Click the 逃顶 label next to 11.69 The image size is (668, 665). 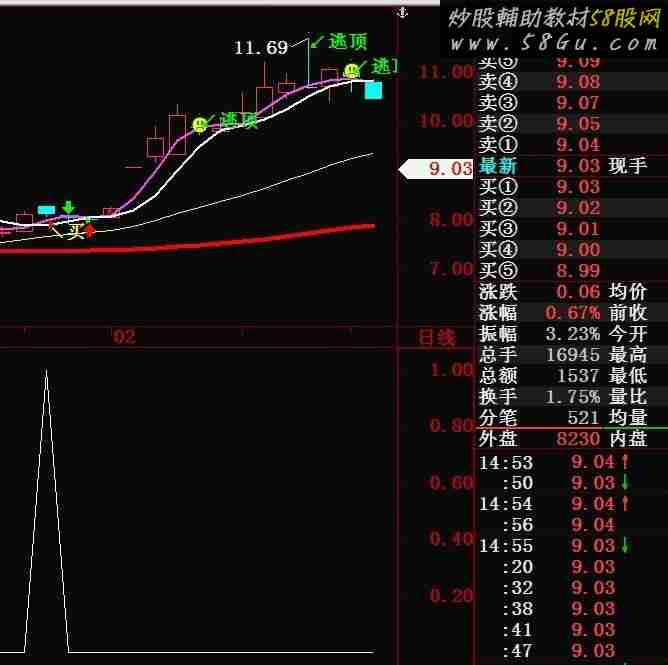tap(348, 41)
